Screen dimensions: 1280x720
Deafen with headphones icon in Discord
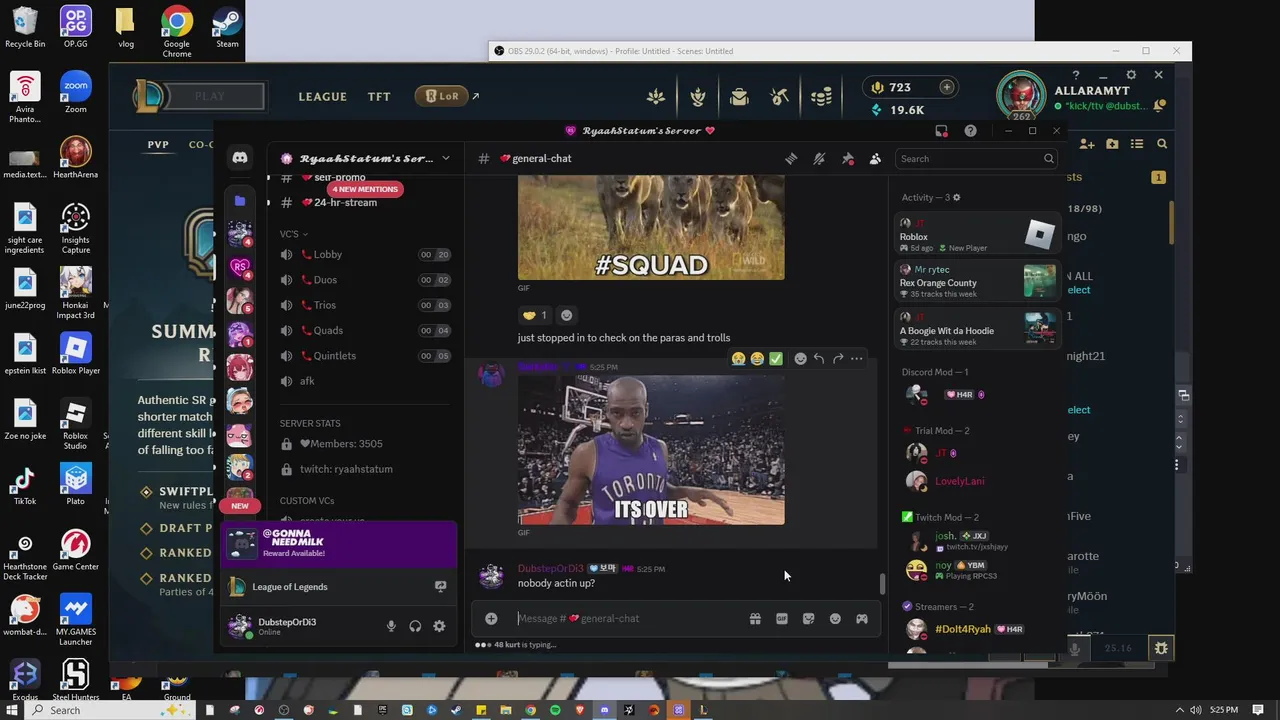(x=415, y=626)
